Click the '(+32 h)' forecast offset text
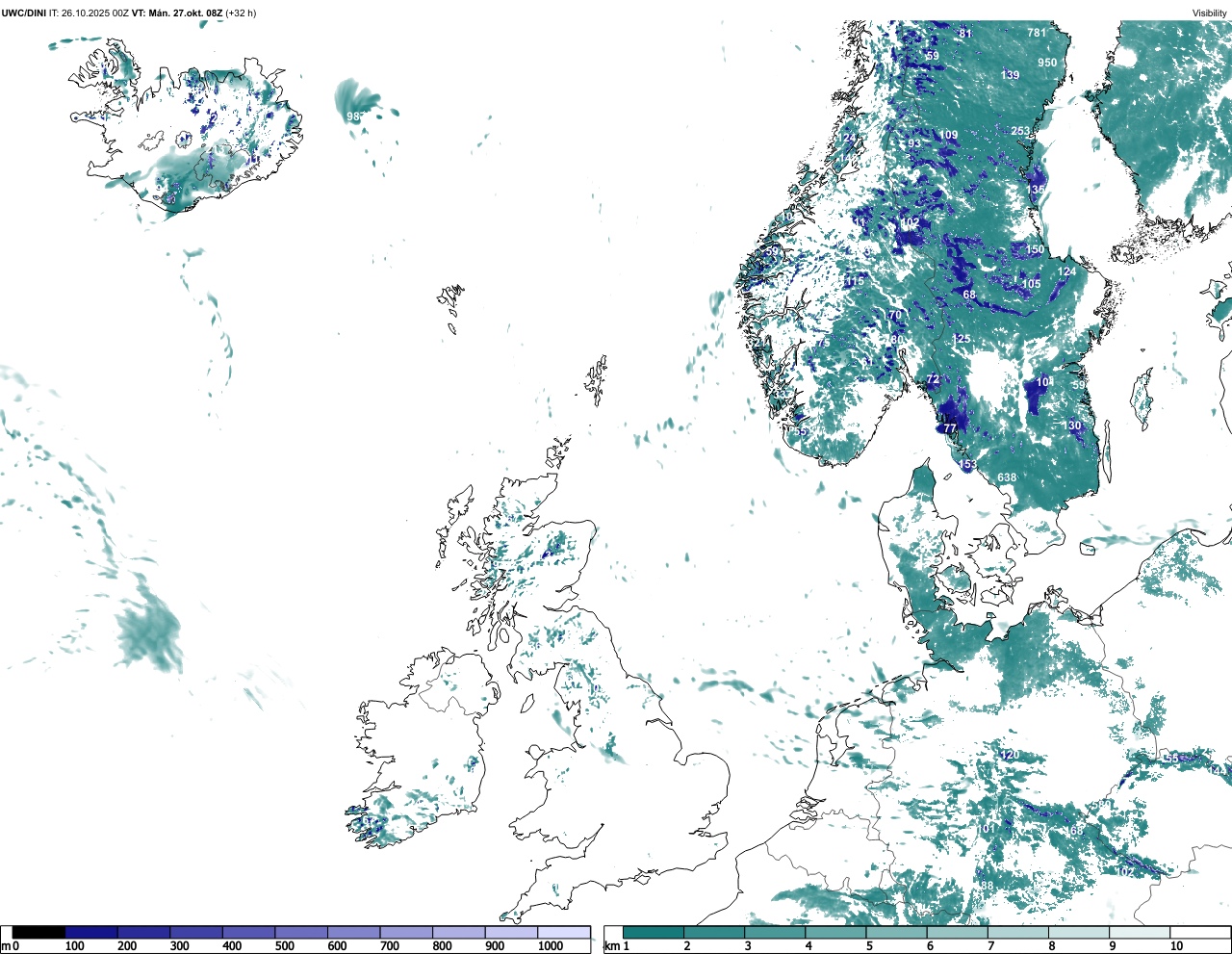This screenshot has width=1232, height=954. (x=241, y=13)
